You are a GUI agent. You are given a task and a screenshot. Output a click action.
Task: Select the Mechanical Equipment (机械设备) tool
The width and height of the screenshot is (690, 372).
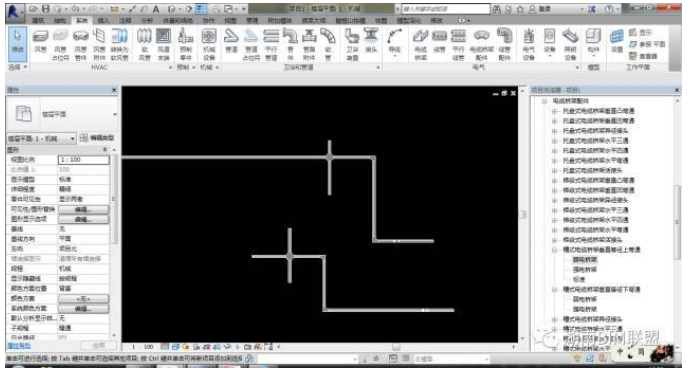[x=209, y=44]
